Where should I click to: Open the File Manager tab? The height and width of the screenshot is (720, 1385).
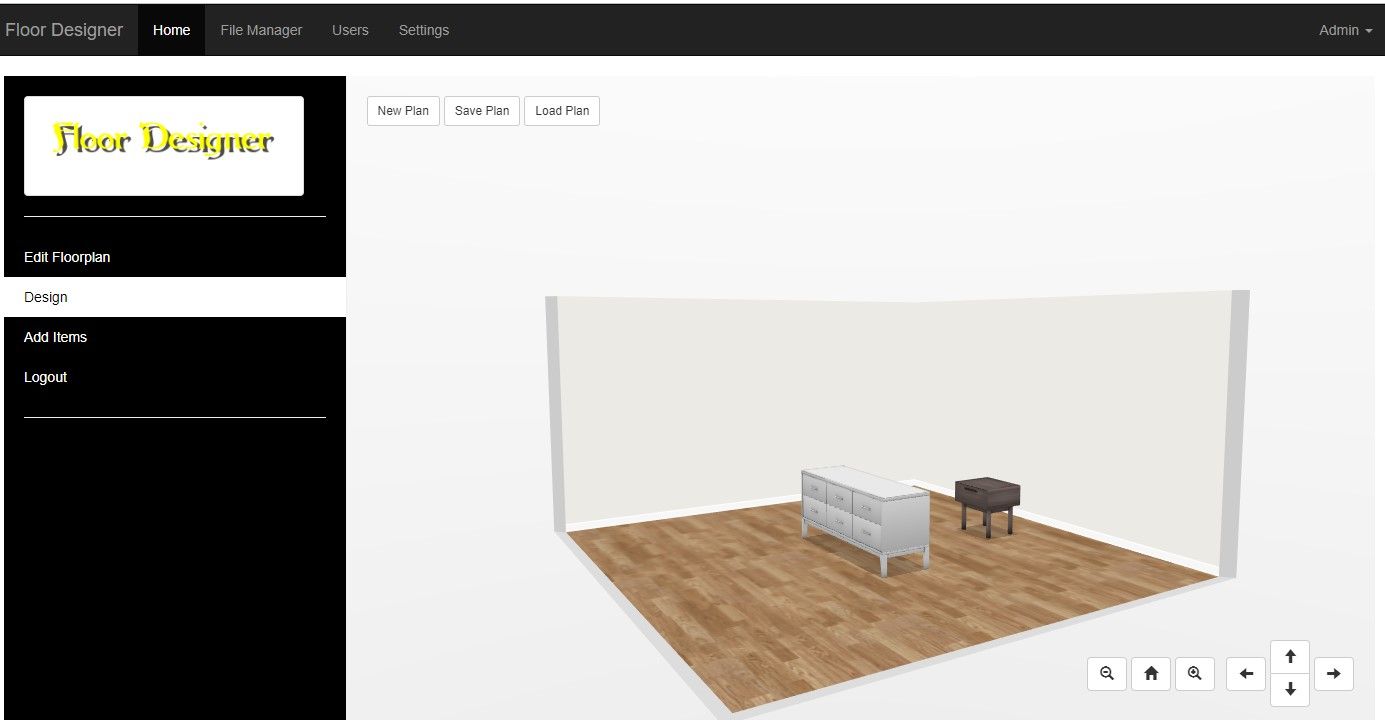(x=261, y=30)
